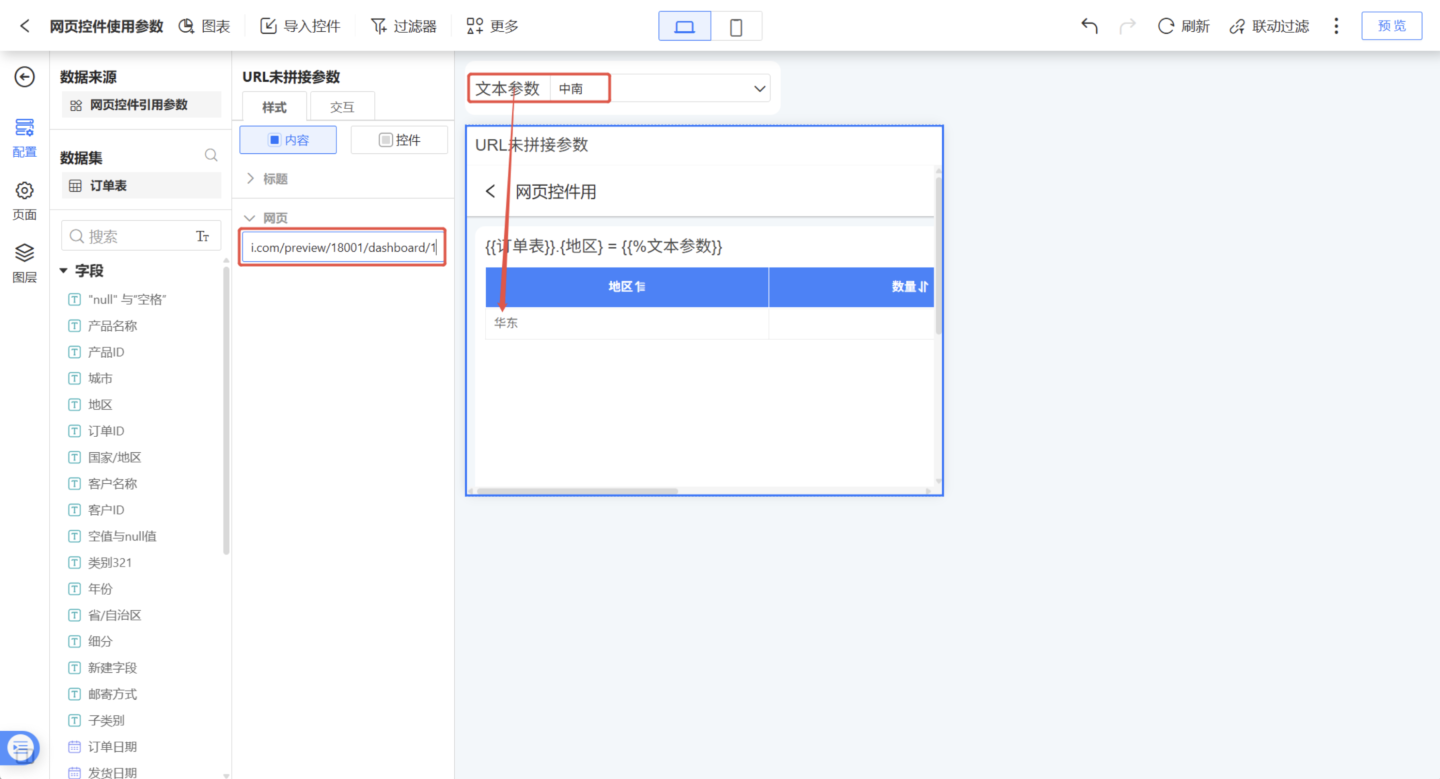Image resolution: width=1440 pixels, height=779 pixels.
Task: Switch to the 样式 style tab
Action: tap(274, 107)
